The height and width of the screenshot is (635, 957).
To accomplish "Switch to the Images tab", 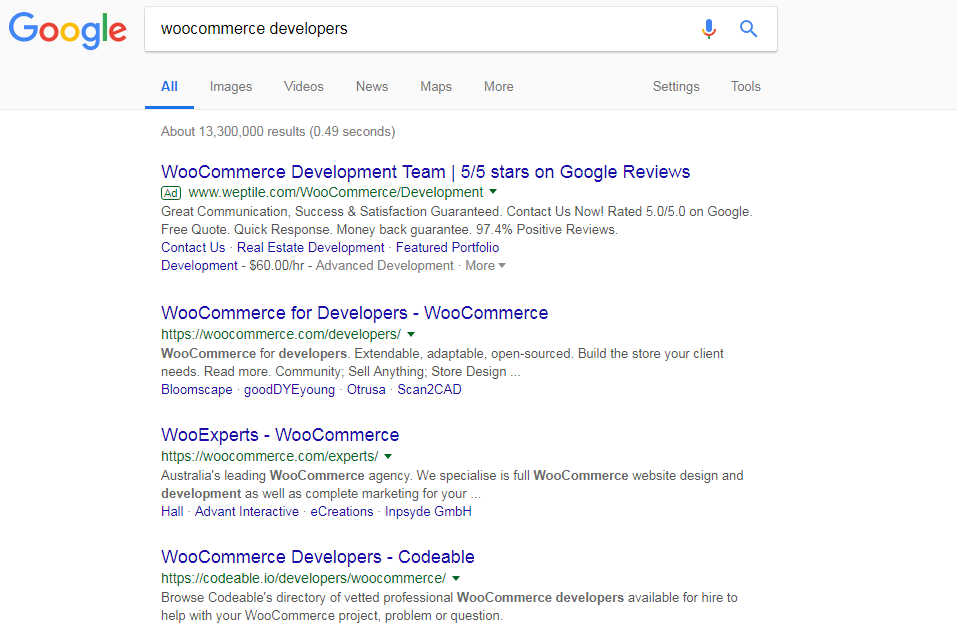I will [x=231, y=87].
